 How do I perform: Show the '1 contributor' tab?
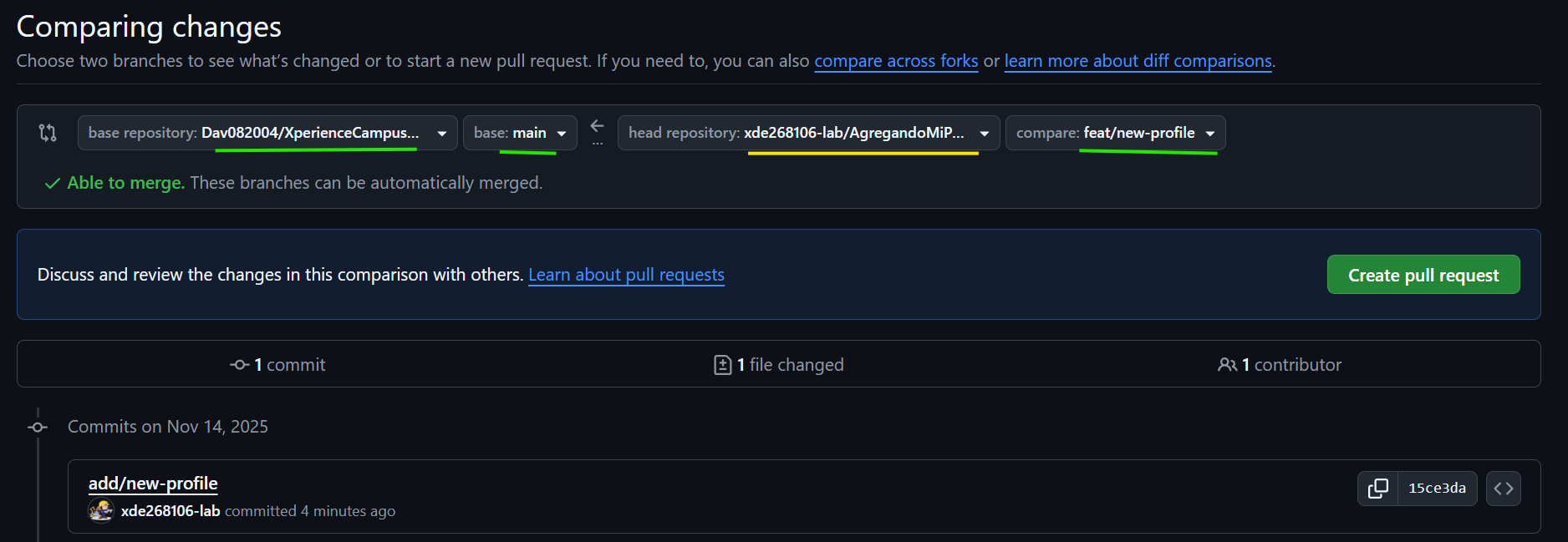(x=1280, y=365)
